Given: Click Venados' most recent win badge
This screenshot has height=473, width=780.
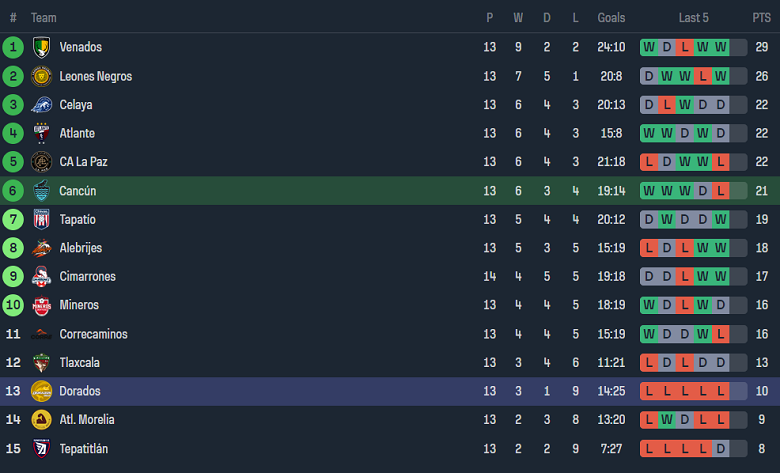Looking at the screenshot, I should pyautogui.click(x=721, y=47).
